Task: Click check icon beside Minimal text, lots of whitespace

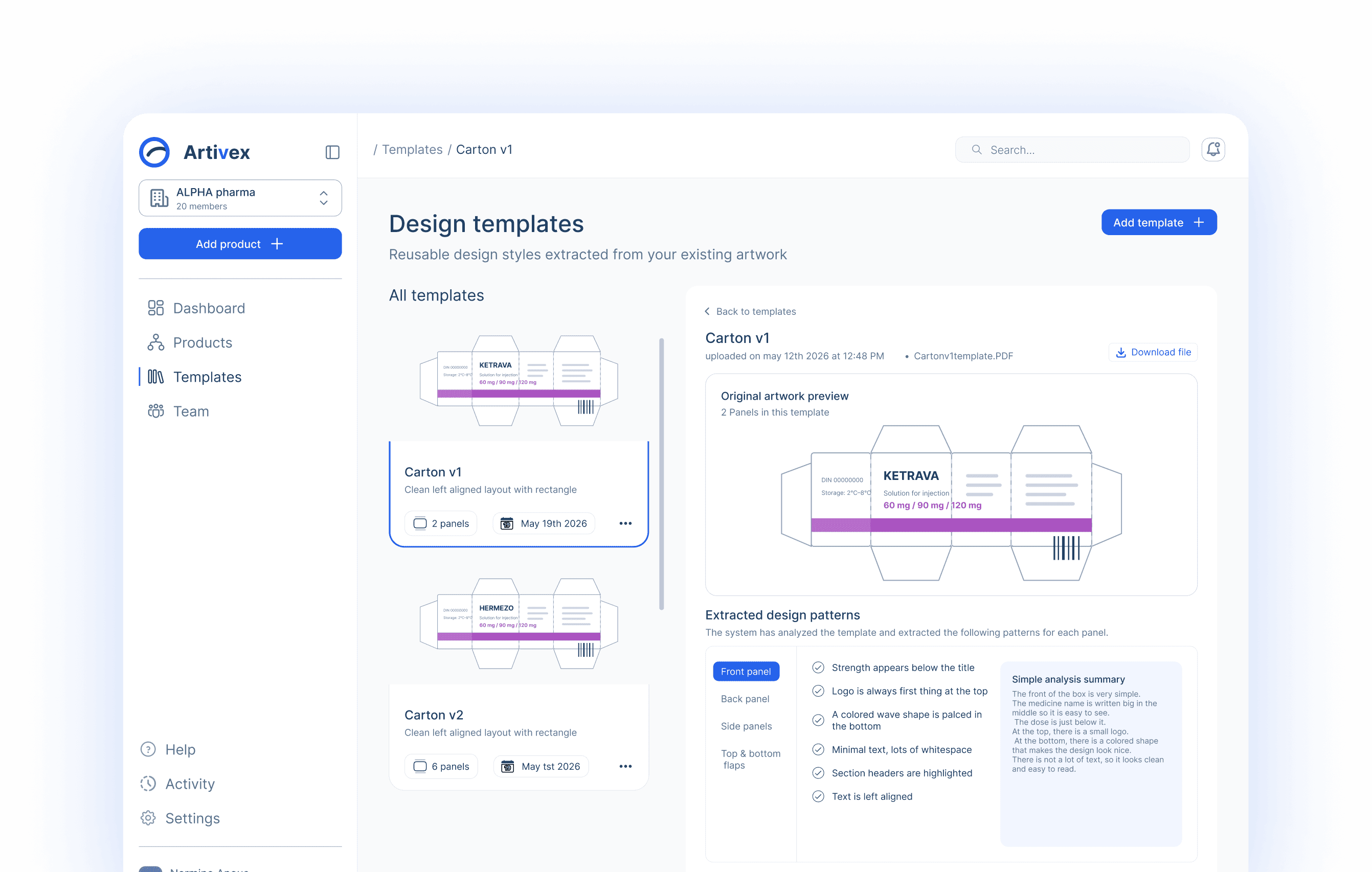Action: (818, 749)
